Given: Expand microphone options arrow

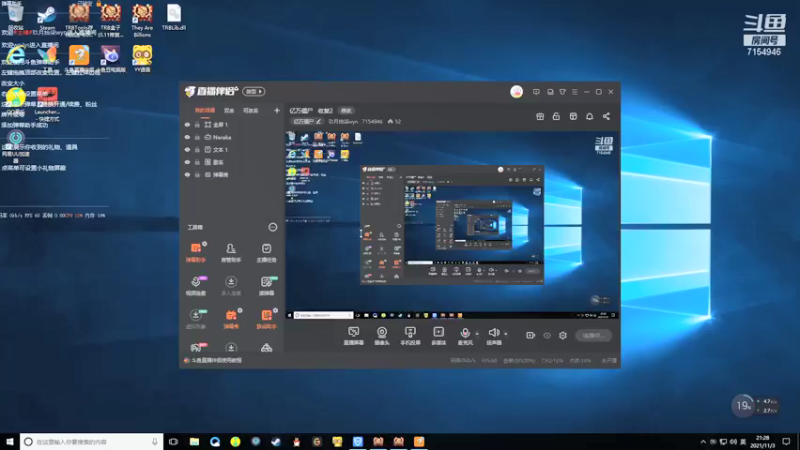Looking at the screenshot, I should click(477, 334).
